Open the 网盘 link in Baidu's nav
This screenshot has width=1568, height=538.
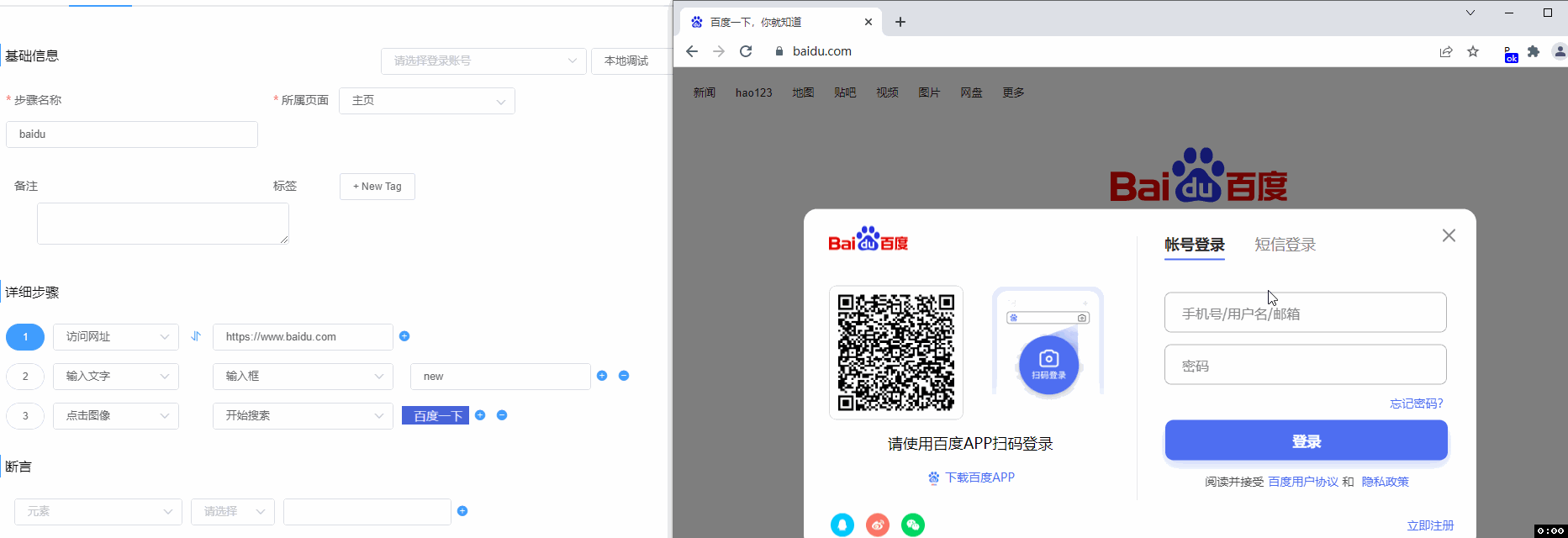click(x=971, y=92)
